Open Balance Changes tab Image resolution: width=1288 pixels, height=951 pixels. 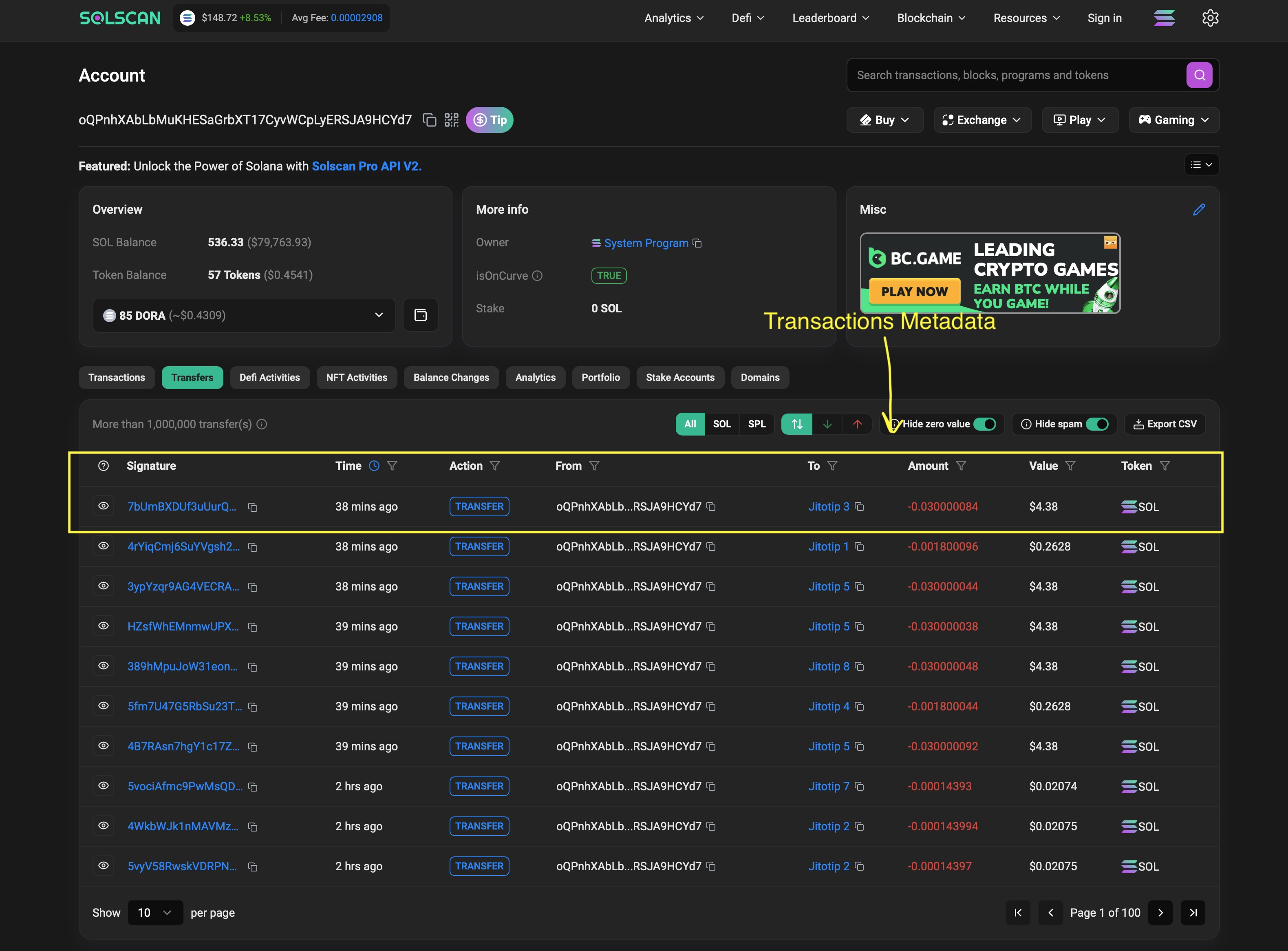tap(451, 378)
